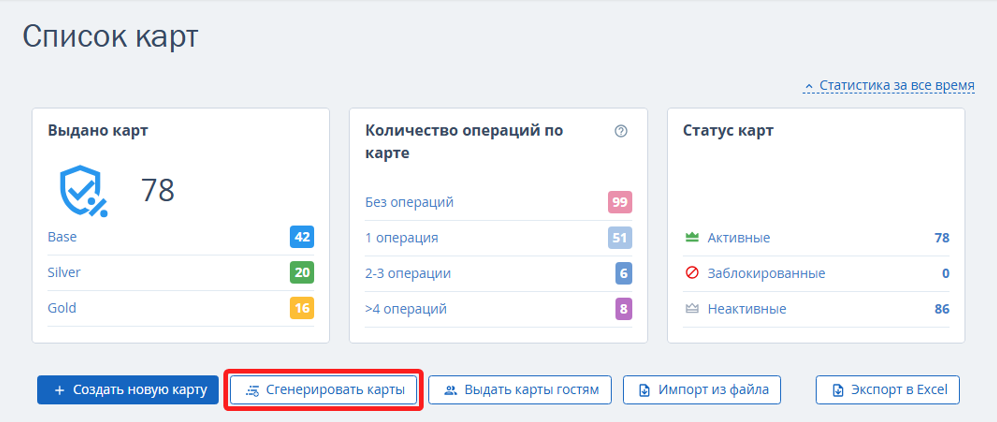Click the Статус карт heading
Screen dimensions: 997x422
(729, 132)
